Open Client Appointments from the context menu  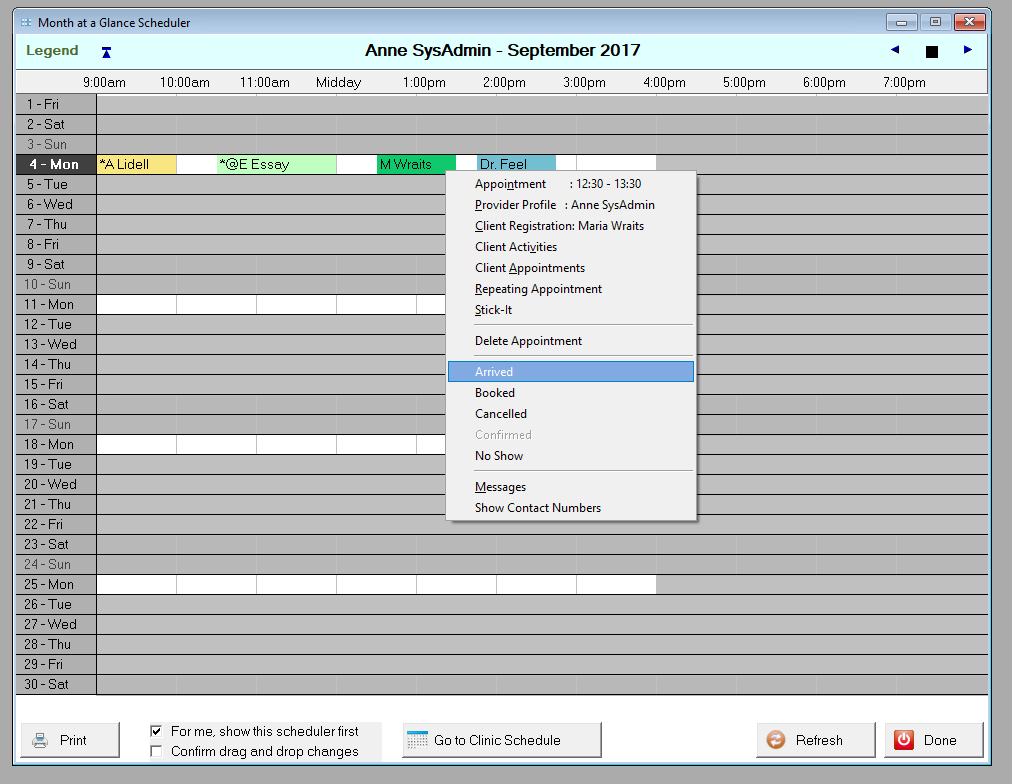528,267
